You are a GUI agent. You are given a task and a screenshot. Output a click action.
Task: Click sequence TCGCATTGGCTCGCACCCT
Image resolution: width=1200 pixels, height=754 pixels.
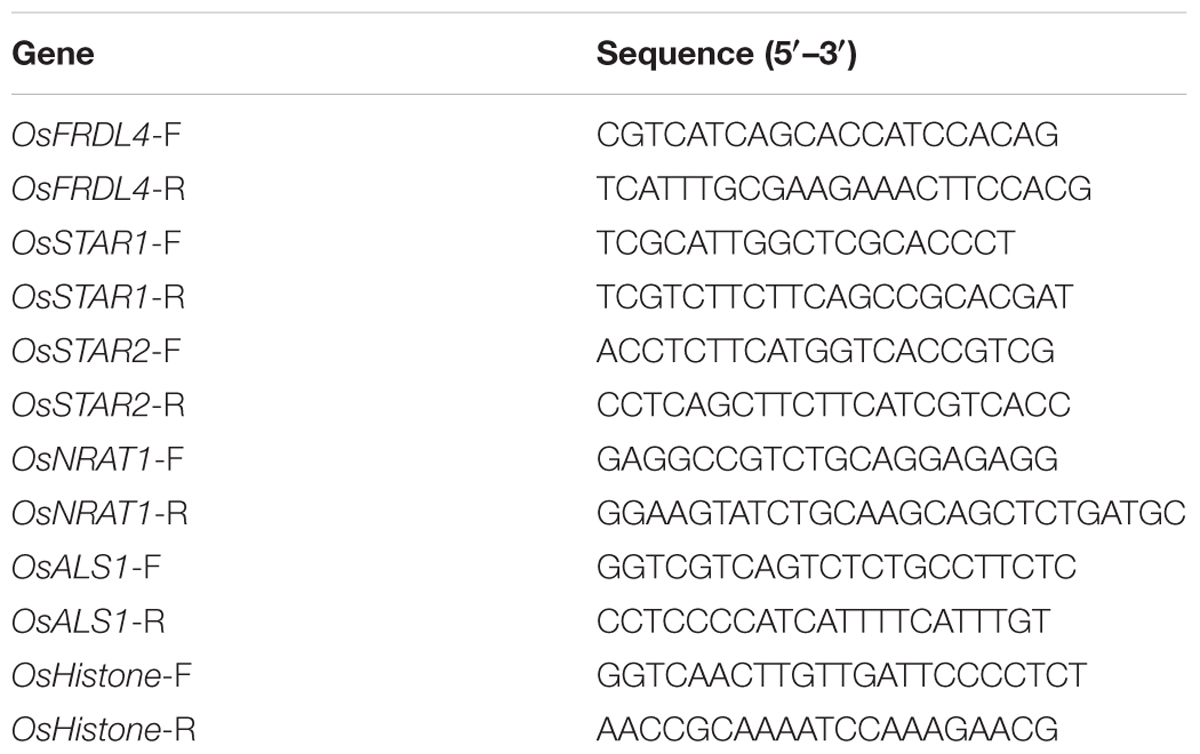click(x=806, y=243)
